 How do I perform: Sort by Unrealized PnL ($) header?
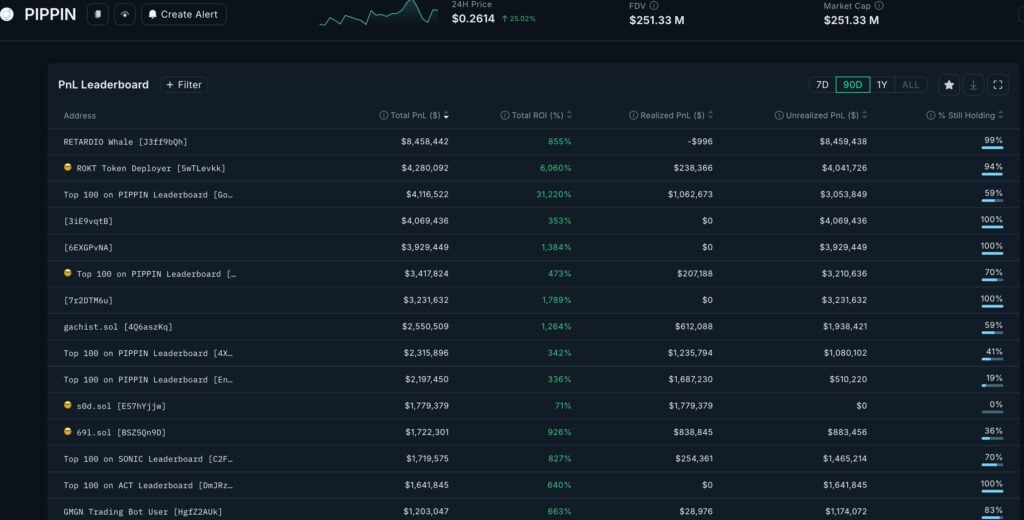tap(820, 116)
